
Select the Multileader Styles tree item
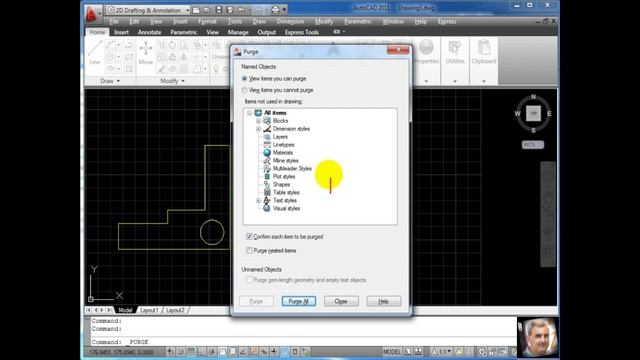[292, 169]
